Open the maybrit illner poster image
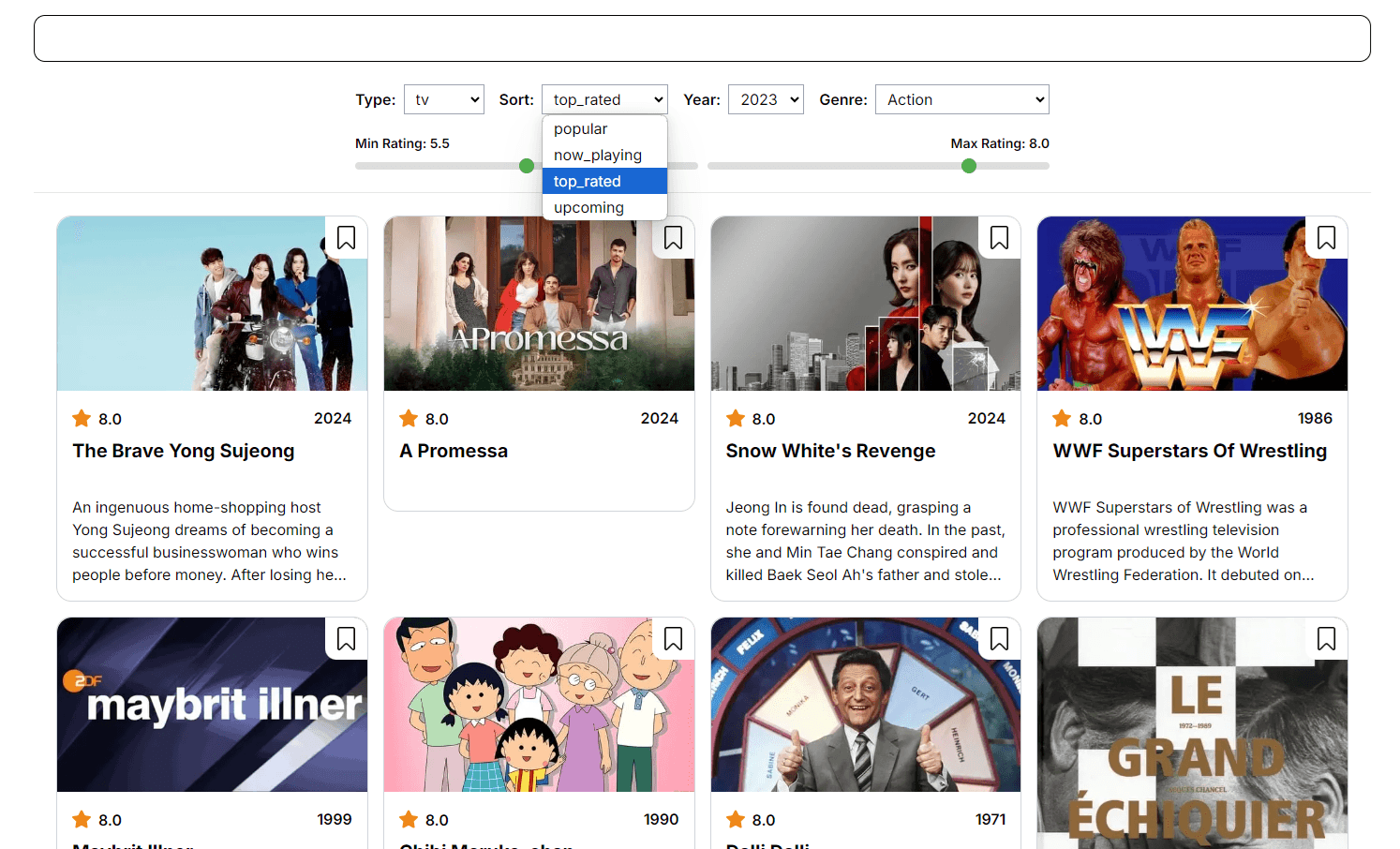This screenshot has height=849, width=1400. 212,705
